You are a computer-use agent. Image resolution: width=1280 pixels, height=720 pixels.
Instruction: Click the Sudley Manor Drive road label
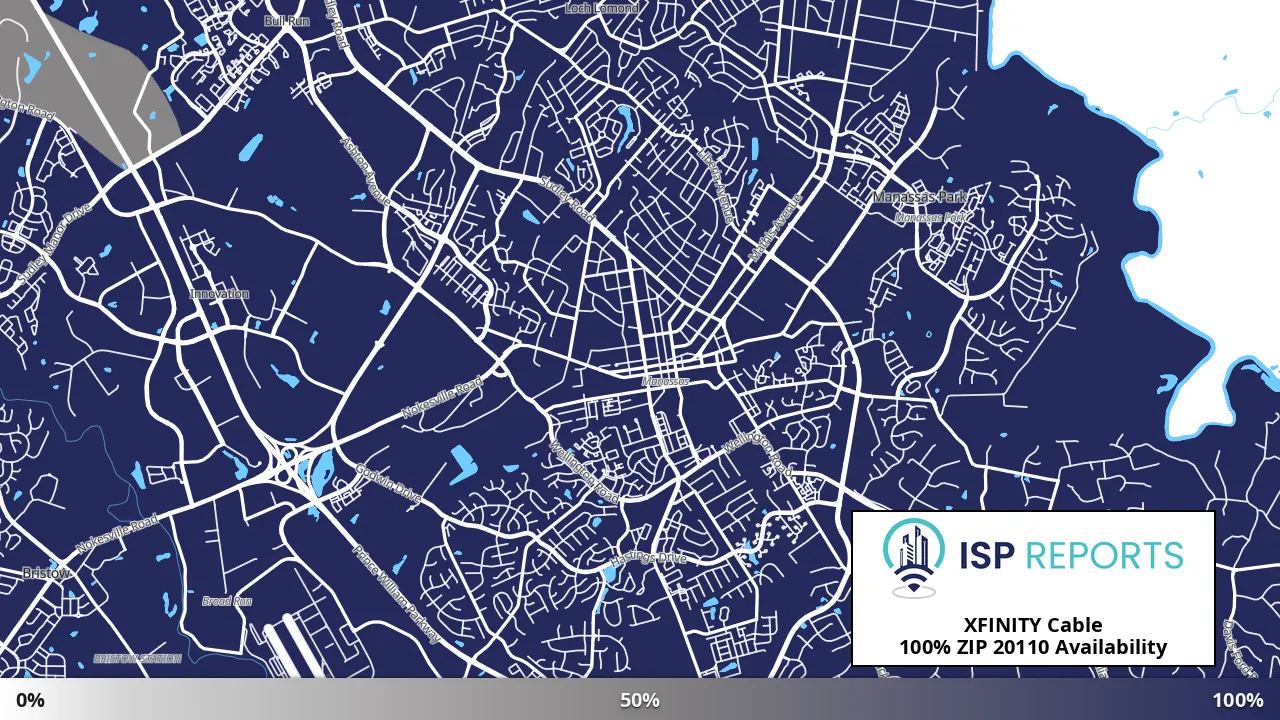pos(54,243)
